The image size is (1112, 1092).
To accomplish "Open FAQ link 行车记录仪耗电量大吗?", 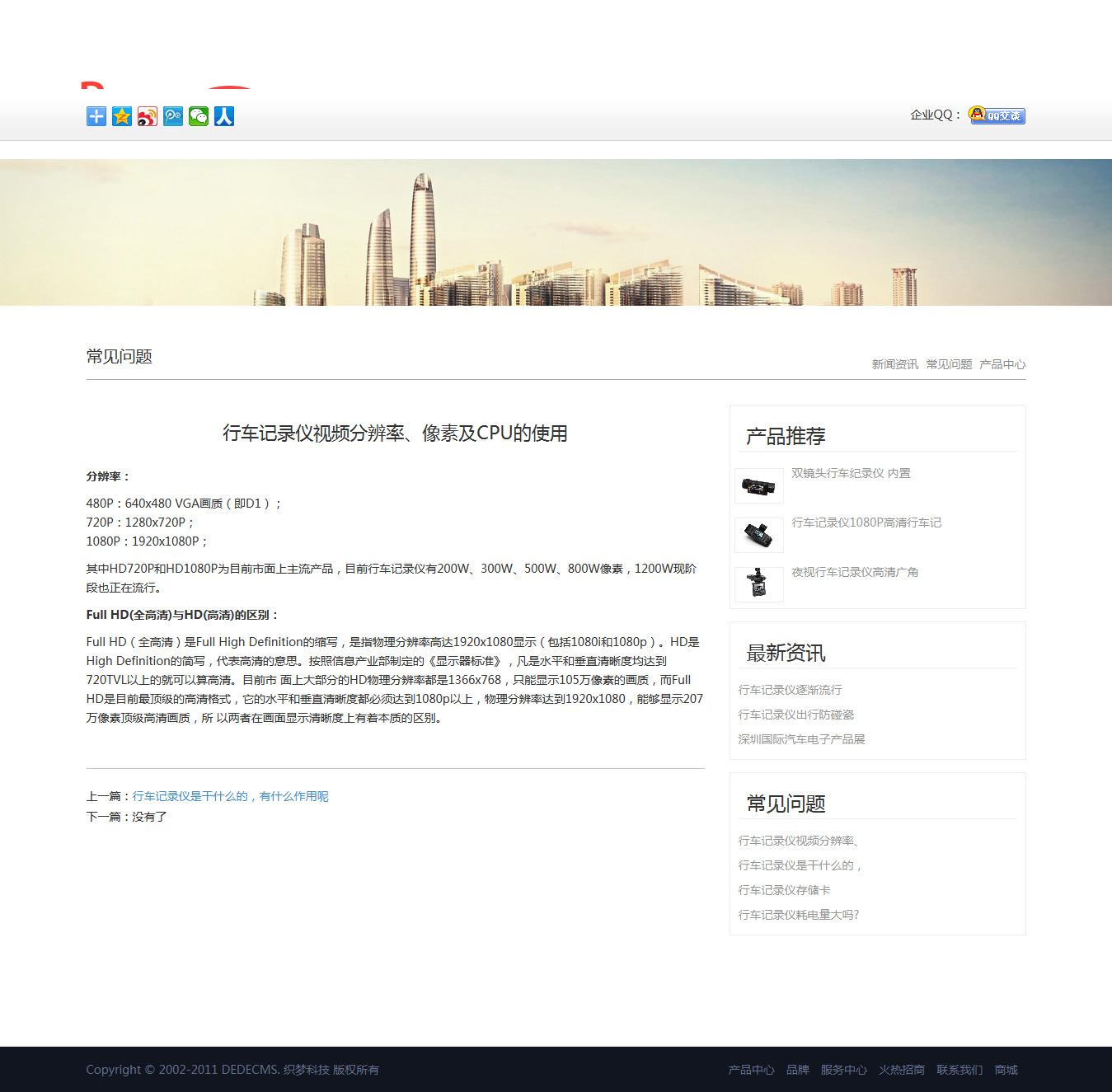I will 798,915.
